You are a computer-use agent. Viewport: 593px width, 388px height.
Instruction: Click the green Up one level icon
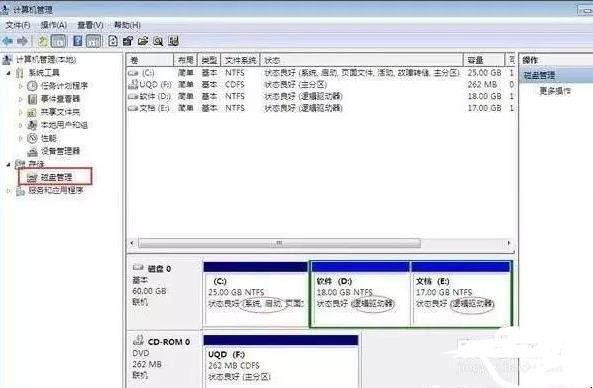(x=43, y=41)
